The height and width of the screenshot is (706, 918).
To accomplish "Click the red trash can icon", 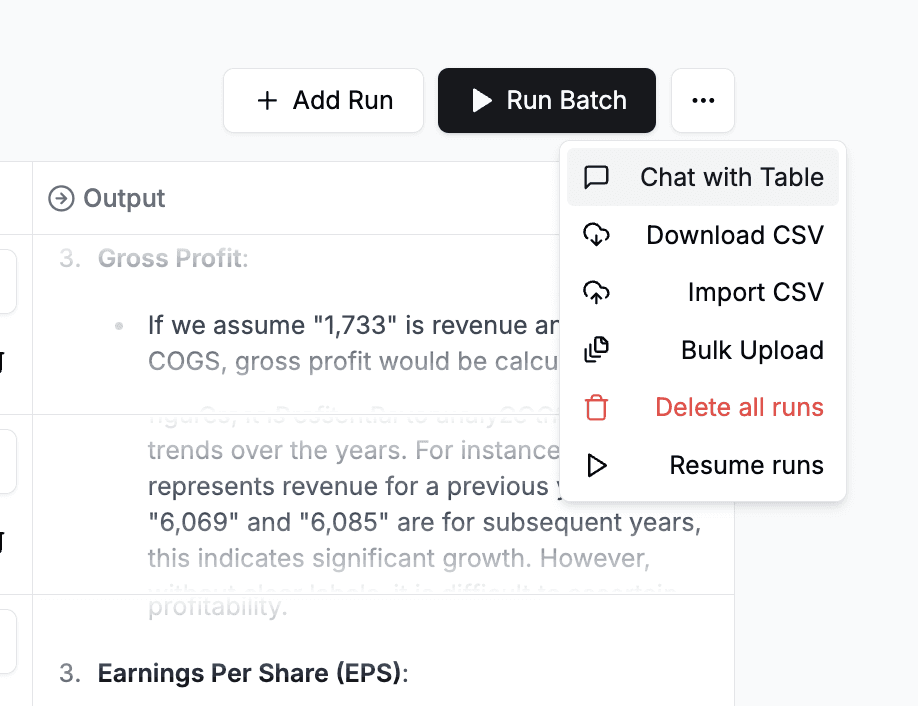I will (596, 407).
